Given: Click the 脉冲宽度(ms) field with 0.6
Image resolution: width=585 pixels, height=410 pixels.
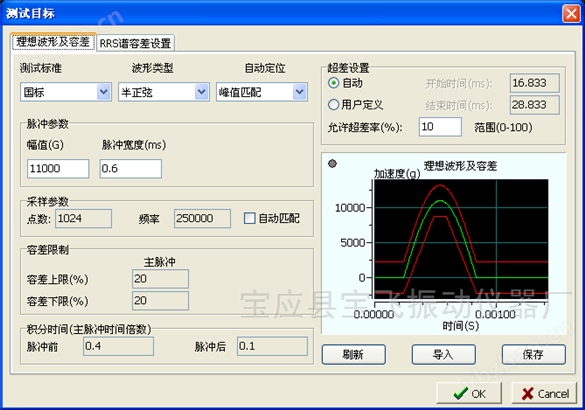Looking at the screenshot, I should 131,169.
